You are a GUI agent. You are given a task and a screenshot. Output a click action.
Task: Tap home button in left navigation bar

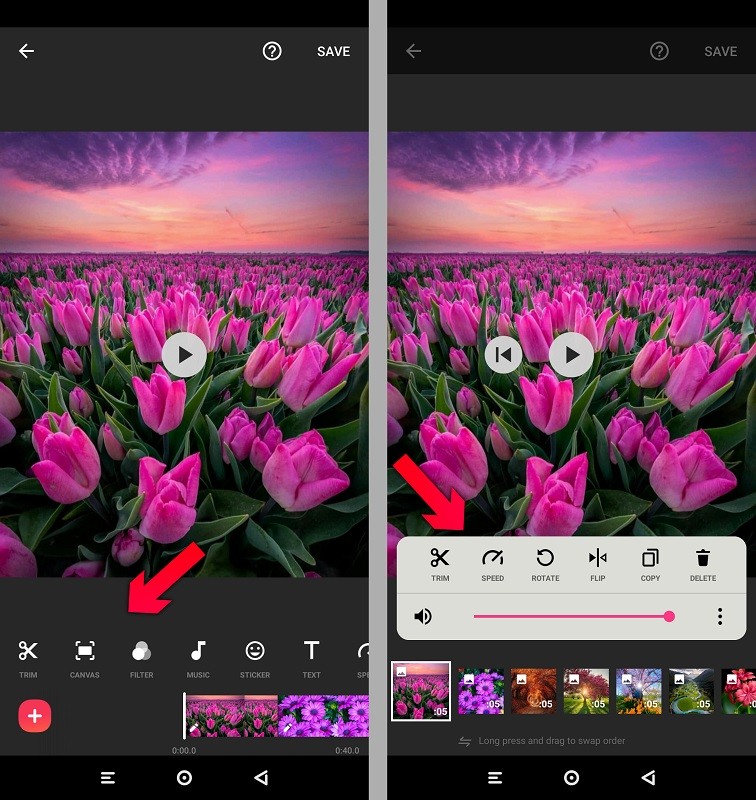tap(184, 778)
